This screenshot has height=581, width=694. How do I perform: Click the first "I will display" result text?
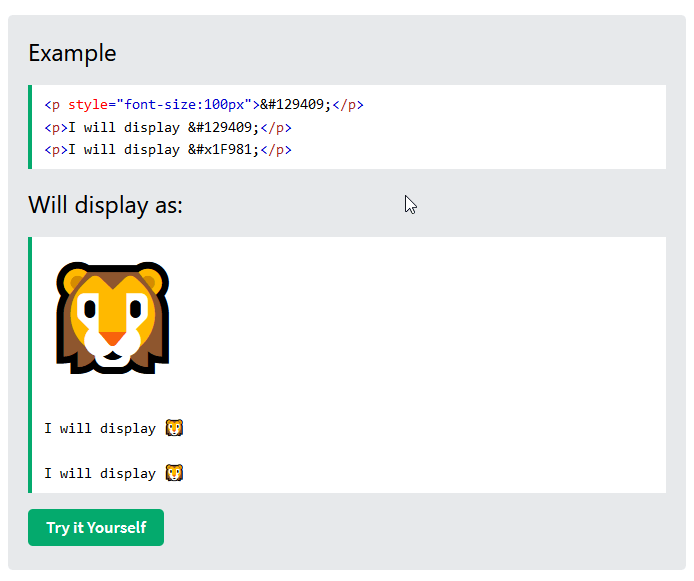(99, 428)
